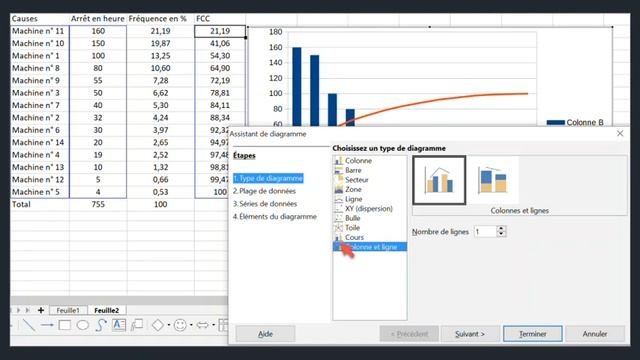The image size is (640, 360).
Task: Switch to Feuille1 sheet tab
Action: coord(68,310)
